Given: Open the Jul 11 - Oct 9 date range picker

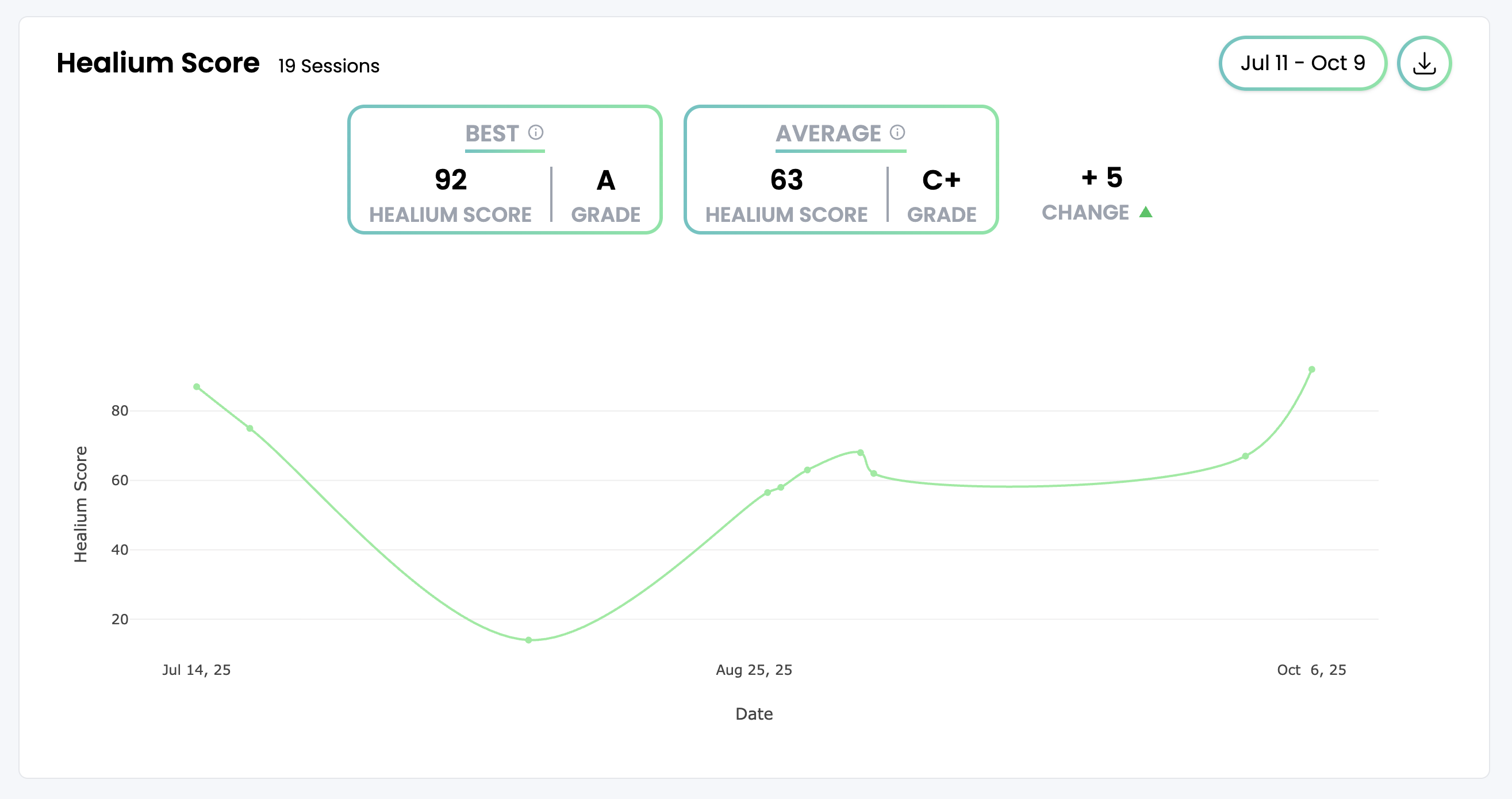Looking at the screenshot, I should pos(1303,63).
